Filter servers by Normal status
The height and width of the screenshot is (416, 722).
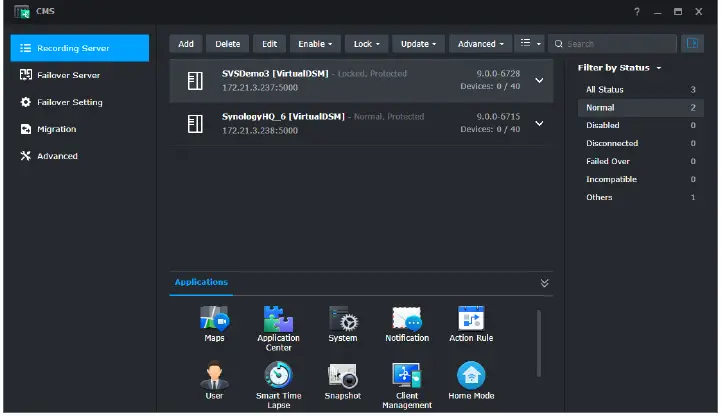(640, 107)
